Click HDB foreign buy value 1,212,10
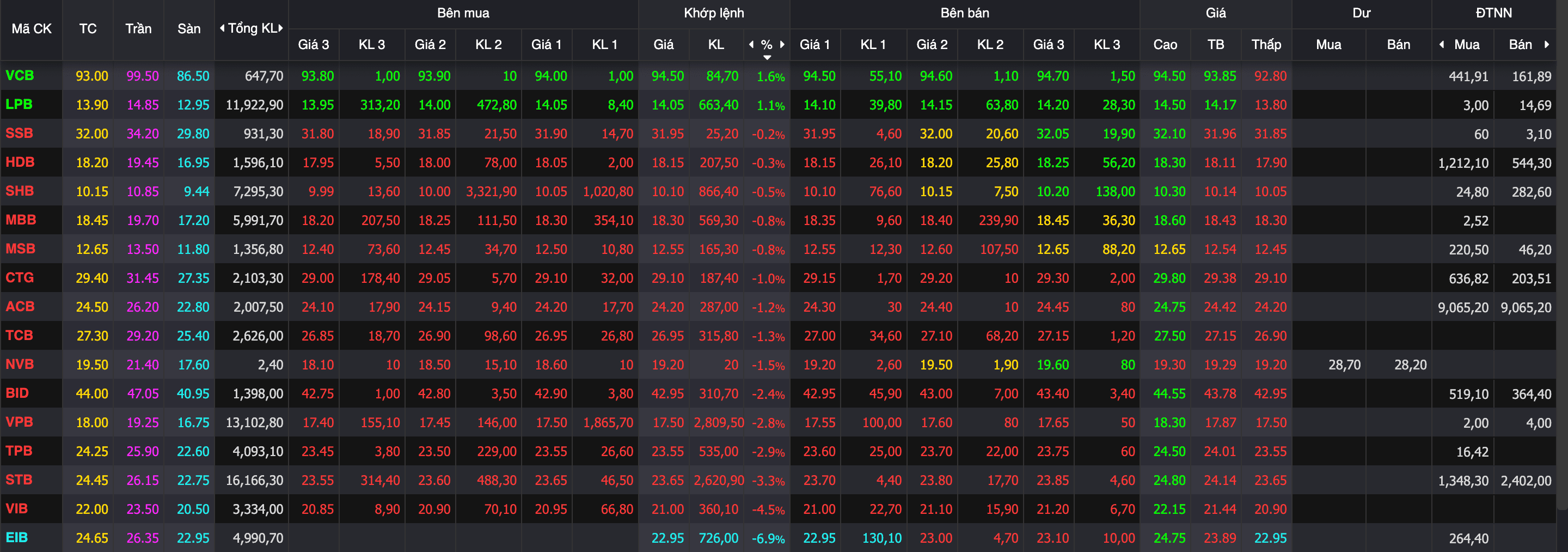1568x552 pixels. [x=1463, y=163]
